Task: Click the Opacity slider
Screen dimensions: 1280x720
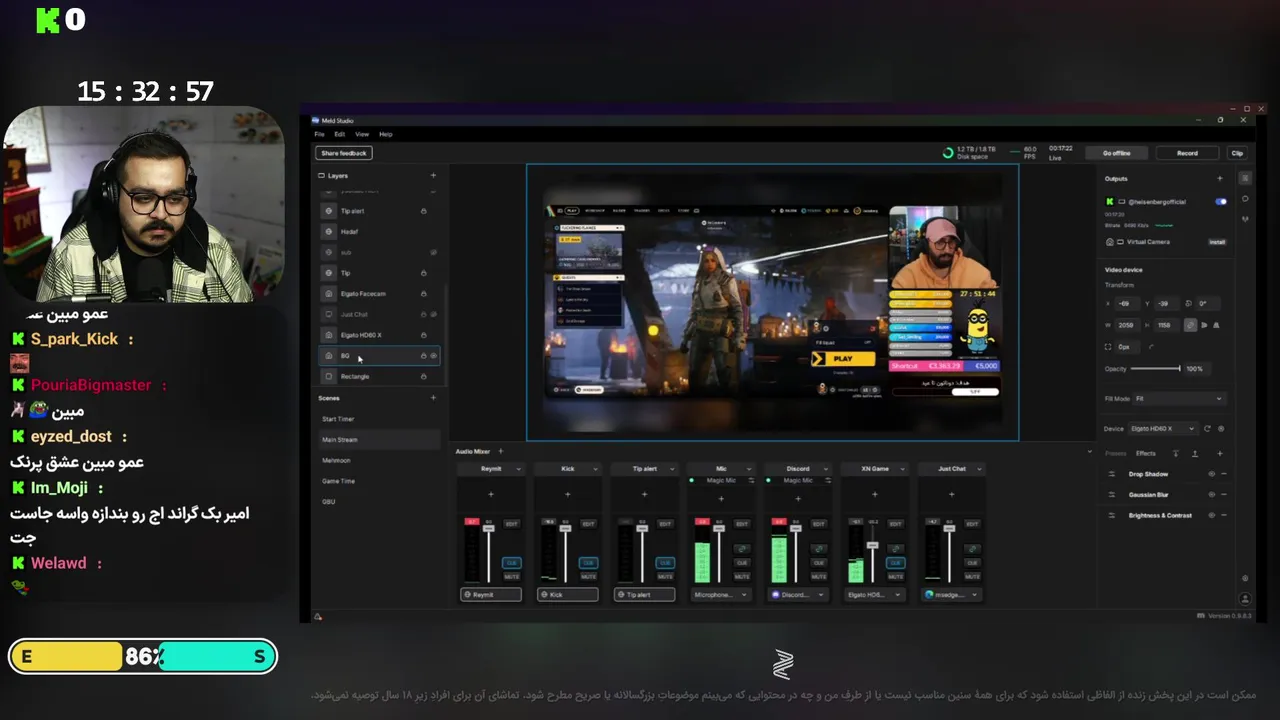Action: coord(1156,368)
